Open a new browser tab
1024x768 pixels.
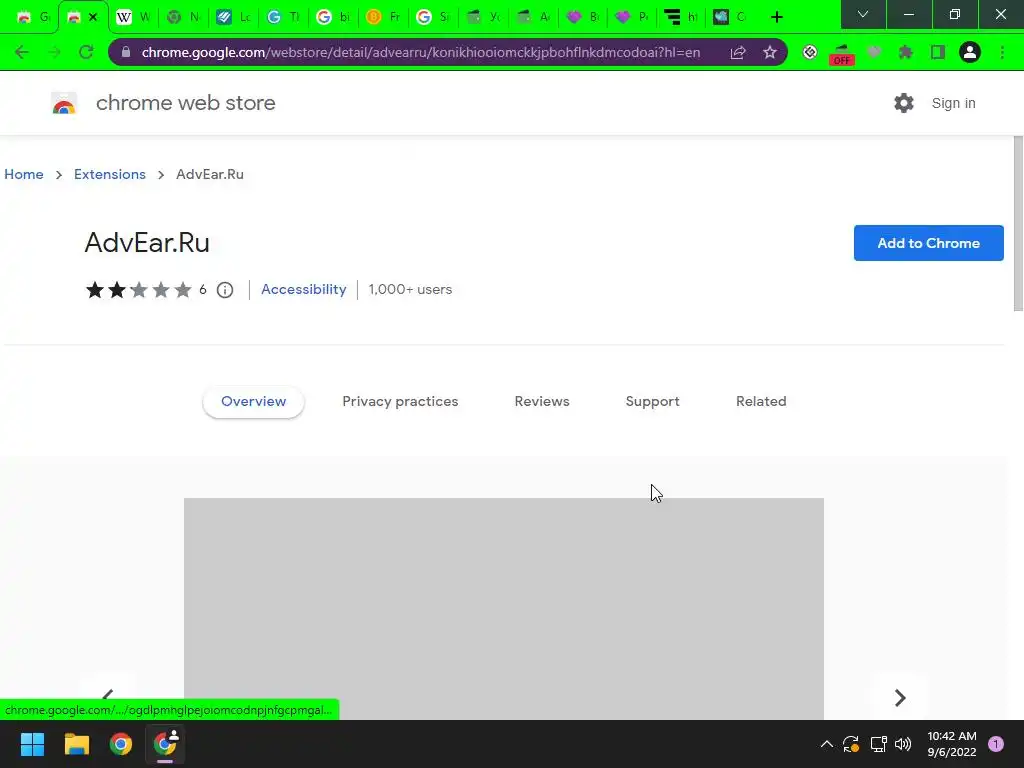776,17
